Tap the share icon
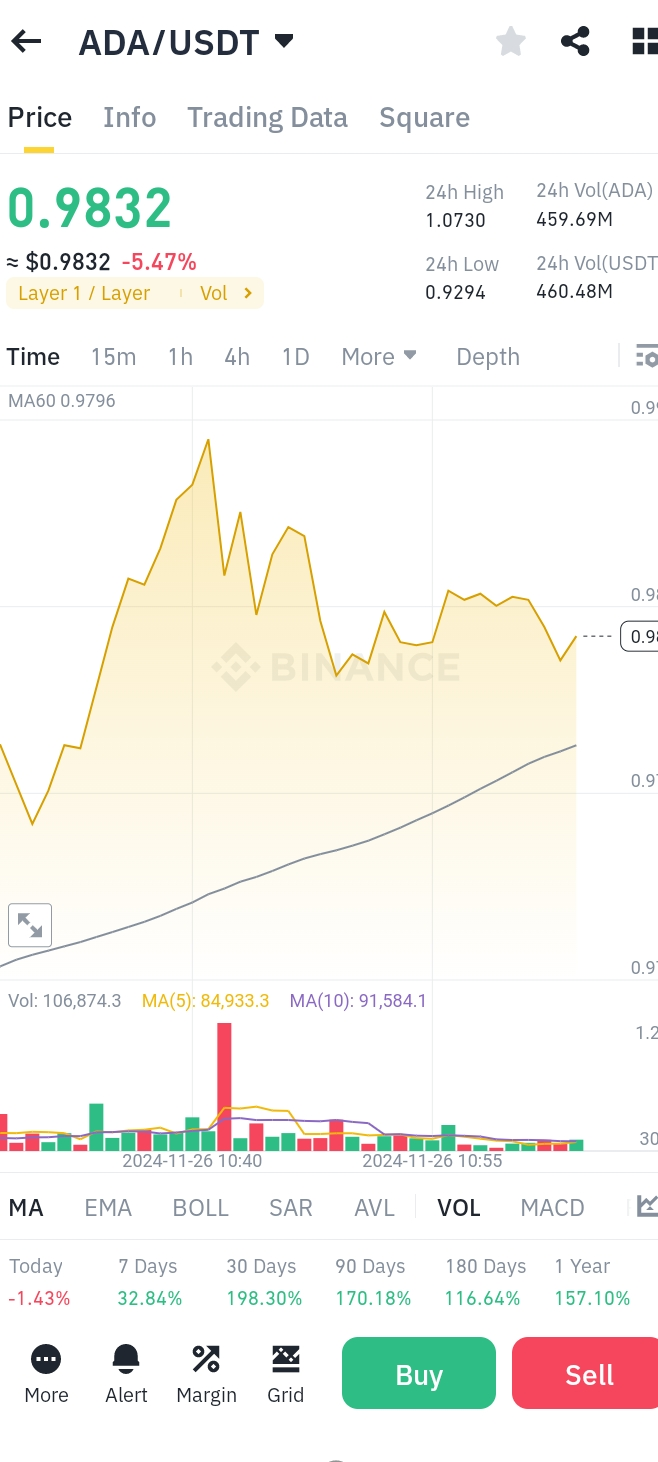Screen dimensions: 658x1462 tap(575, 42)
